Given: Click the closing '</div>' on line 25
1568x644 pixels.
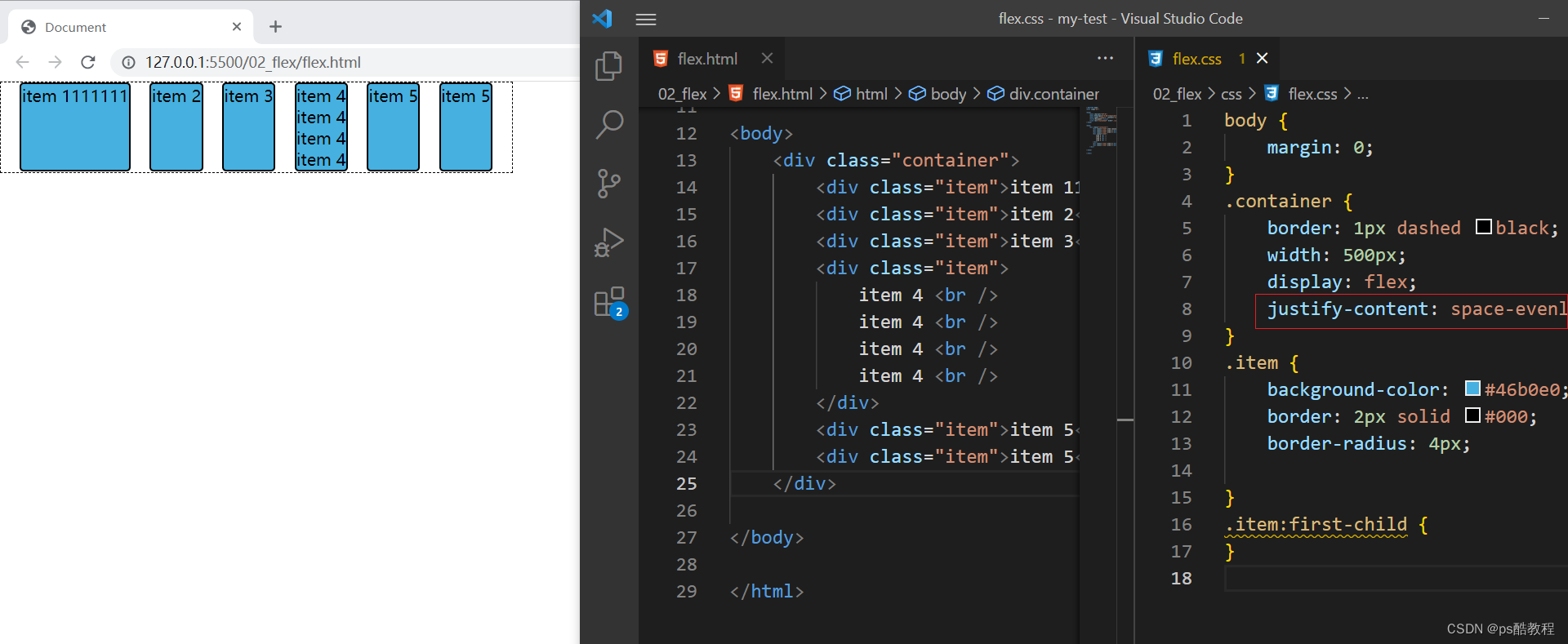Looking at the screenshot, I should click(x=804, y=483).
